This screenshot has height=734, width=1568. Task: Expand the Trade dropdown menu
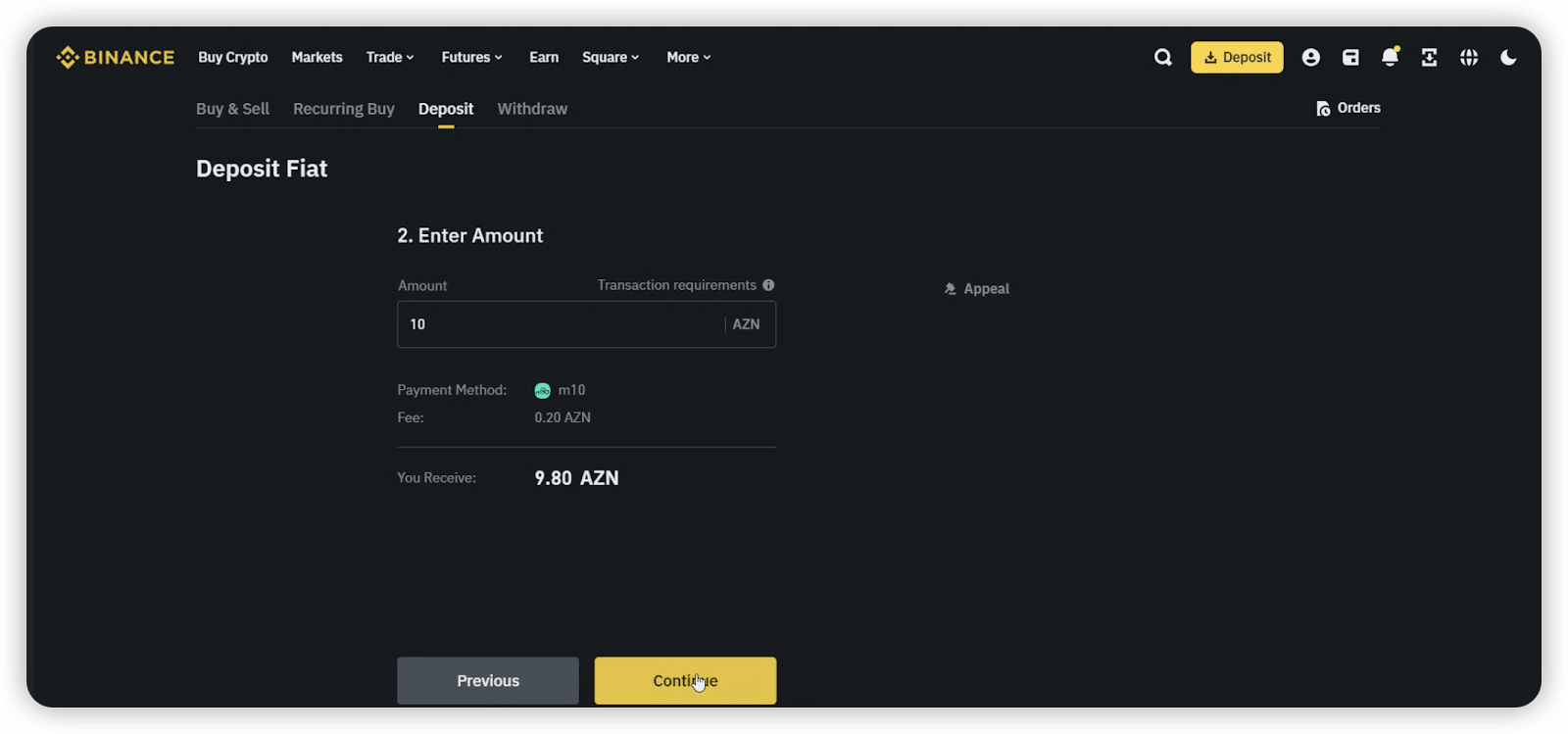[390, 57]
